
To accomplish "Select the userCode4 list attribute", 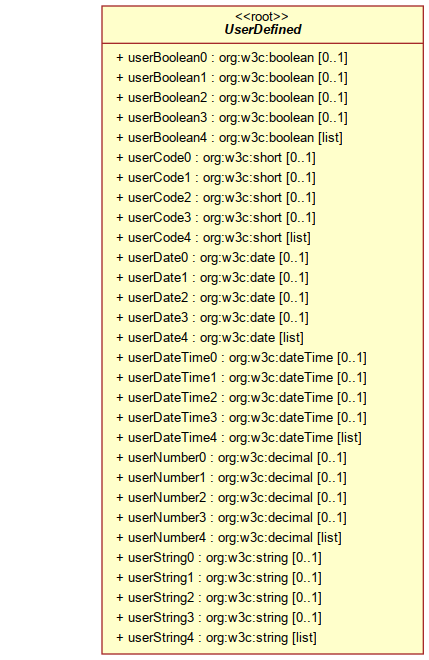I will coord(213,238).
